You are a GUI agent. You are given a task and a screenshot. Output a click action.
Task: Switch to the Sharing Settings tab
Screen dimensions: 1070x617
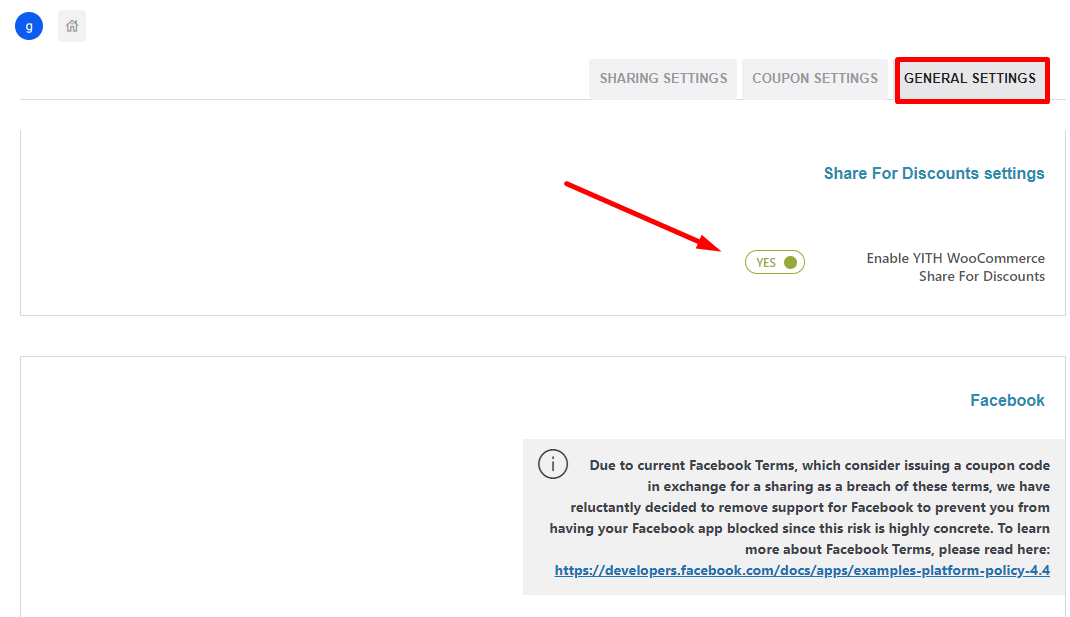point(663,78)
